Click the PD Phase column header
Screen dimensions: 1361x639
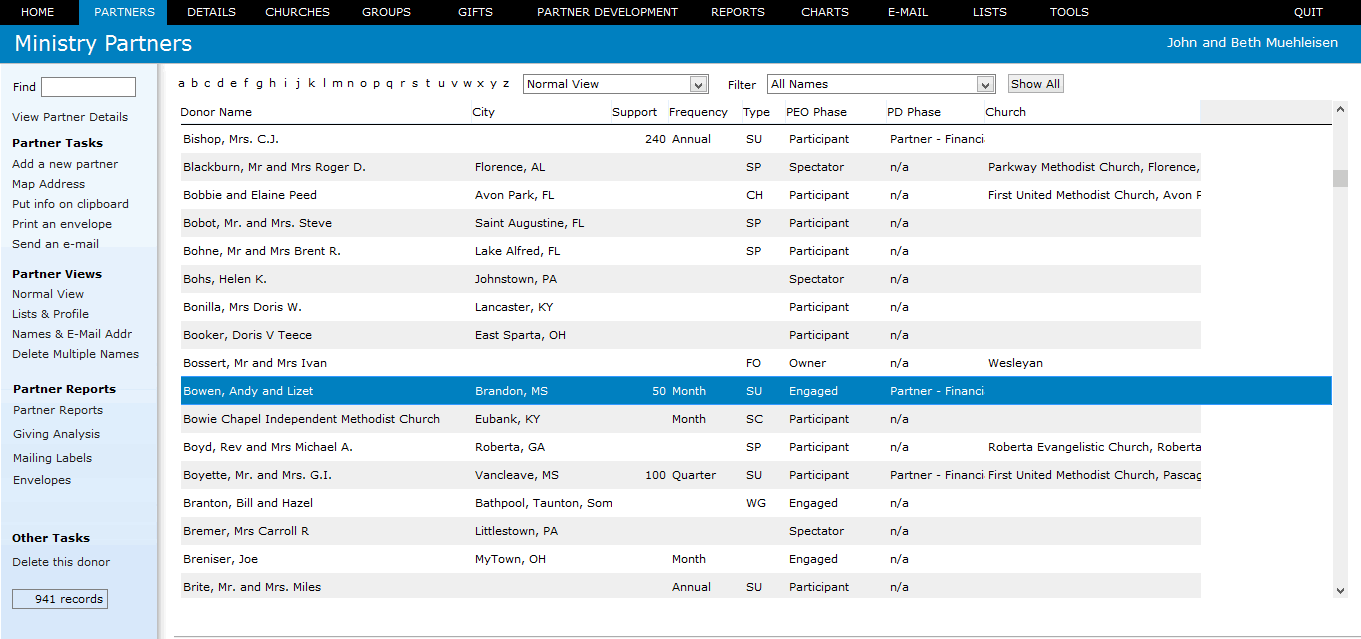pos(914,112)
